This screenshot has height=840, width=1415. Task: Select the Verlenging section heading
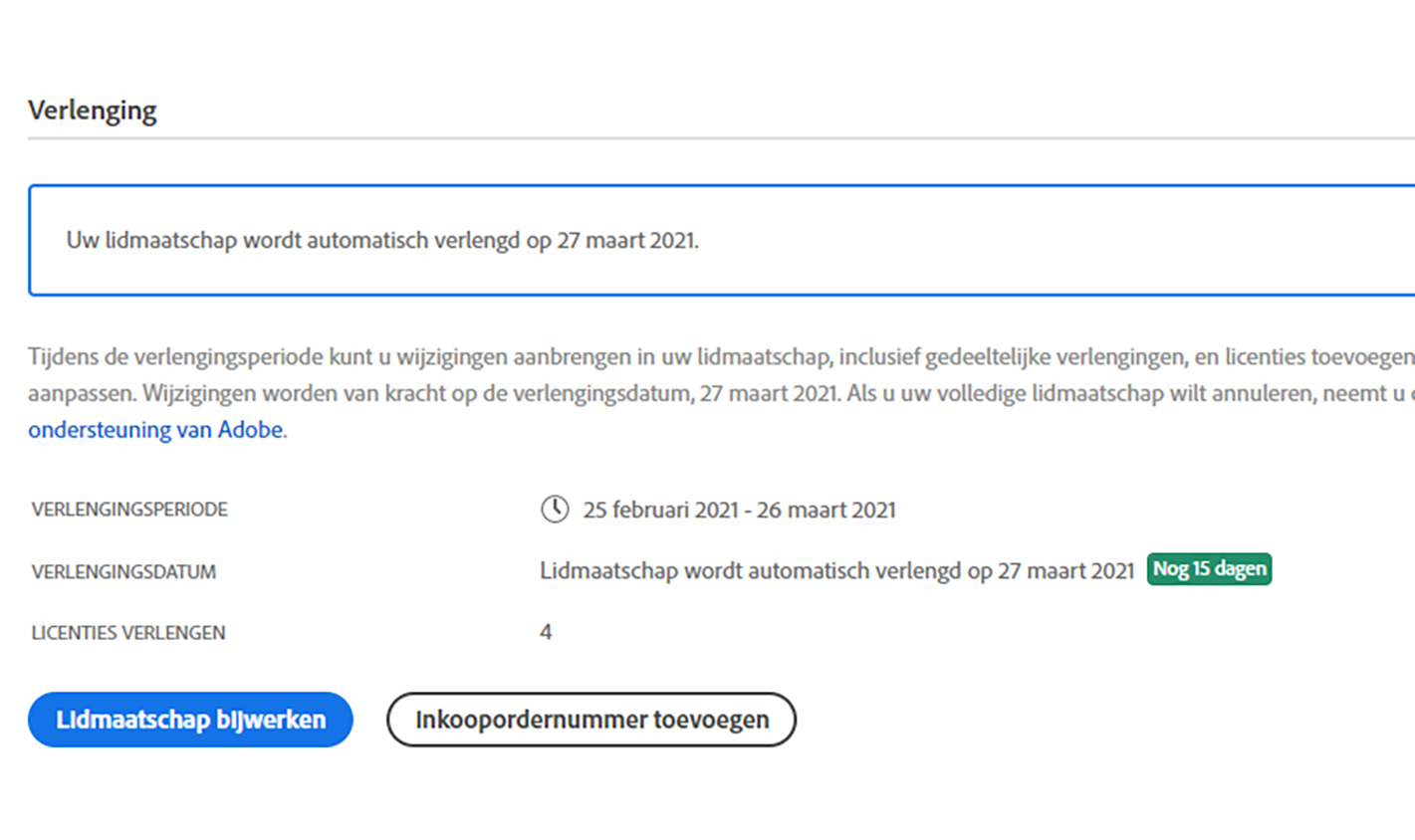(x=93, y=109)
